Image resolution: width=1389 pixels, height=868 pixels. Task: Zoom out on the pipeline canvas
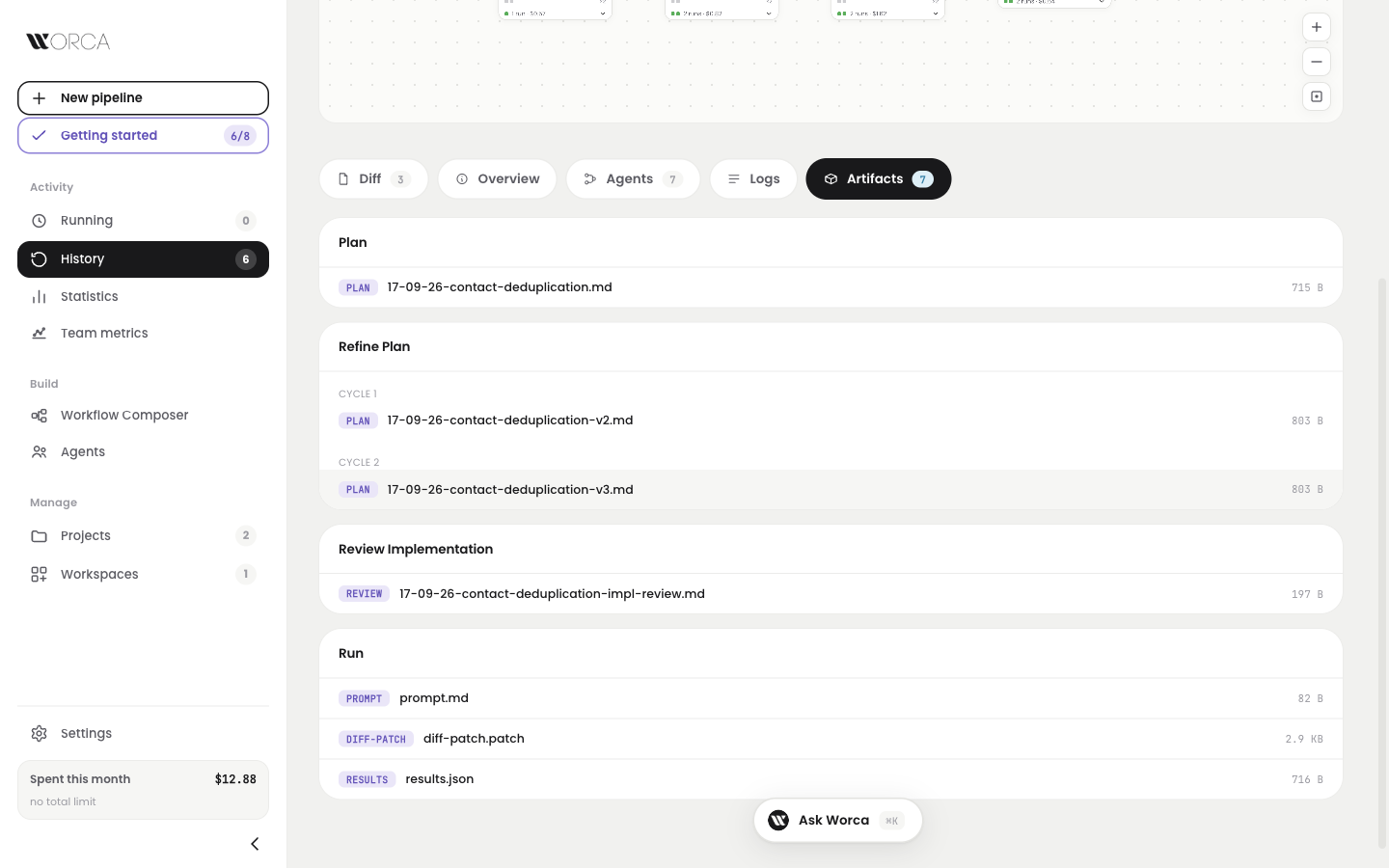[1317, 62]
